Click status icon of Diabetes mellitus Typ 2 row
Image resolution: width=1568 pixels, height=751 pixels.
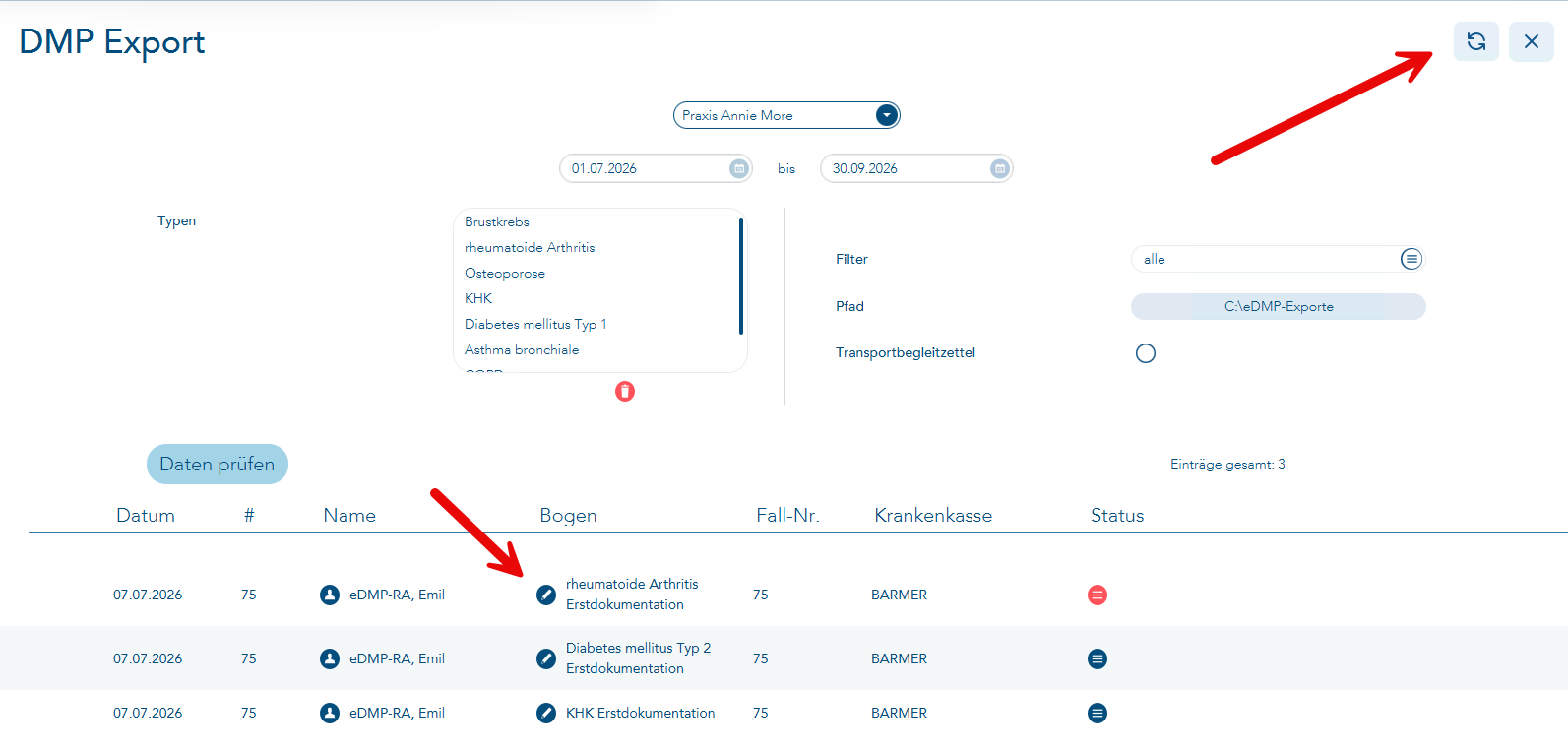[x=1098, y=658]
